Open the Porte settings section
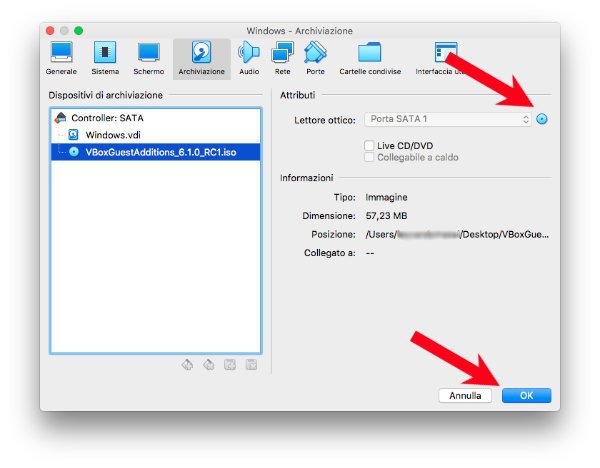The height and width of the screenshot is (468, 600). pos(315,59)
